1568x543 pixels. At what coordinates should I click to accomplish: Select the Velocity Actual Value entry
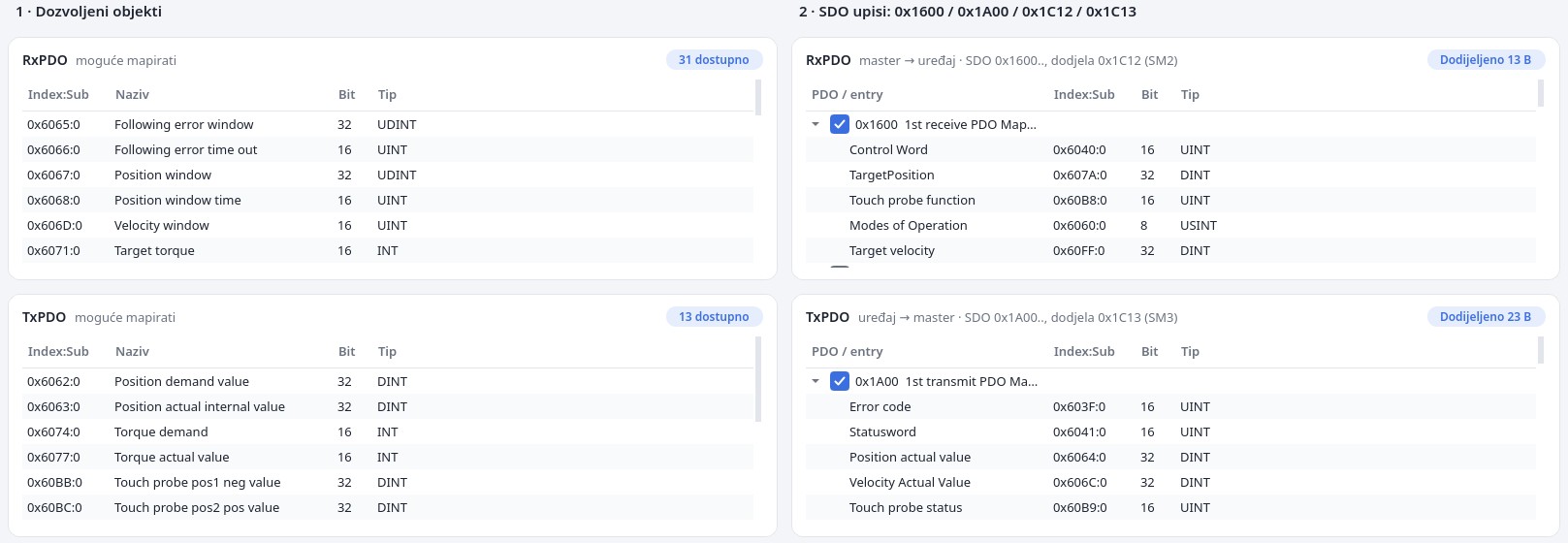click(1170, 482)
